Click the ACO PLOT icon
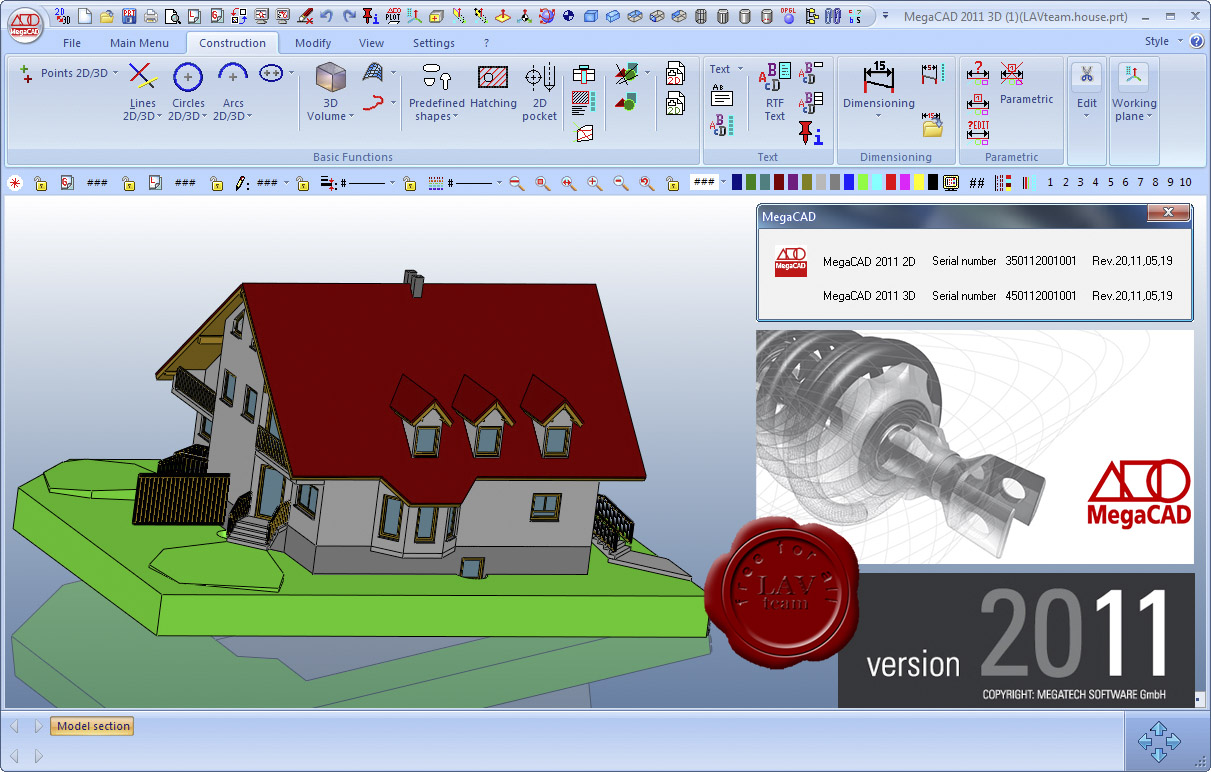Viewport: 1211px width, 772px height. coord(392,16)
